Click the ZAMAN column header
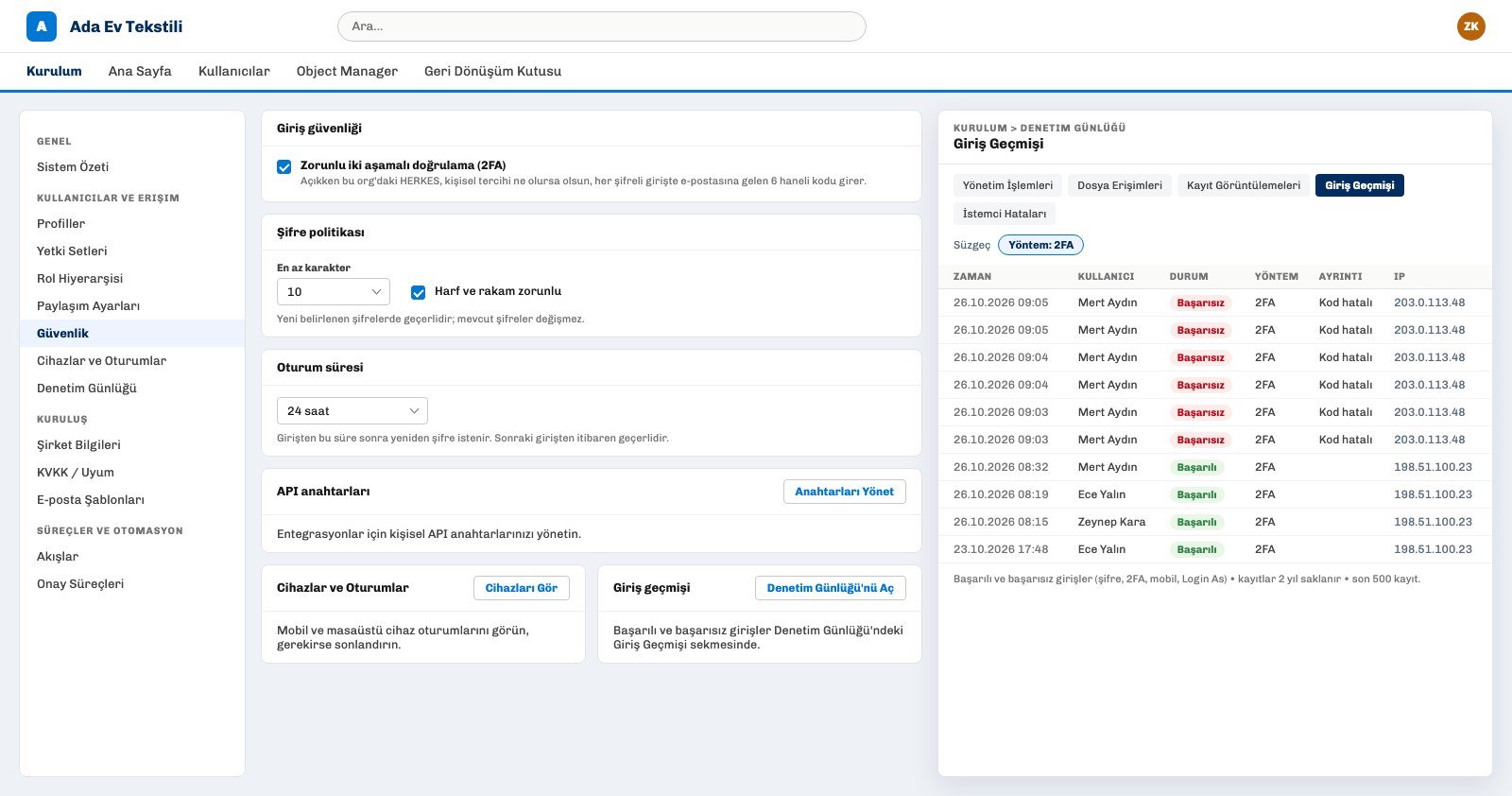 pyautogui.click(x=972, y=277)
